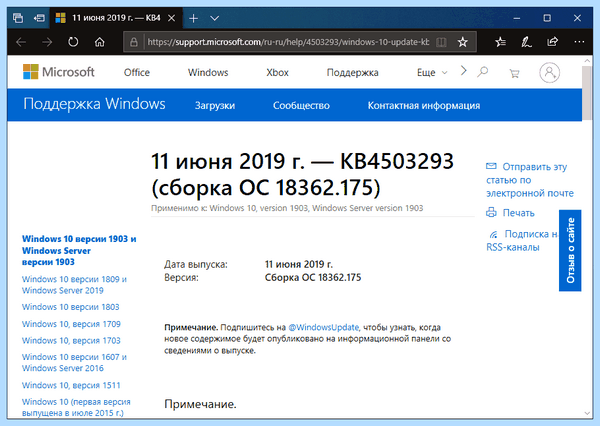Add page to favorites star
This screenshot has width=600, height=426.
[x=463, y=42]
